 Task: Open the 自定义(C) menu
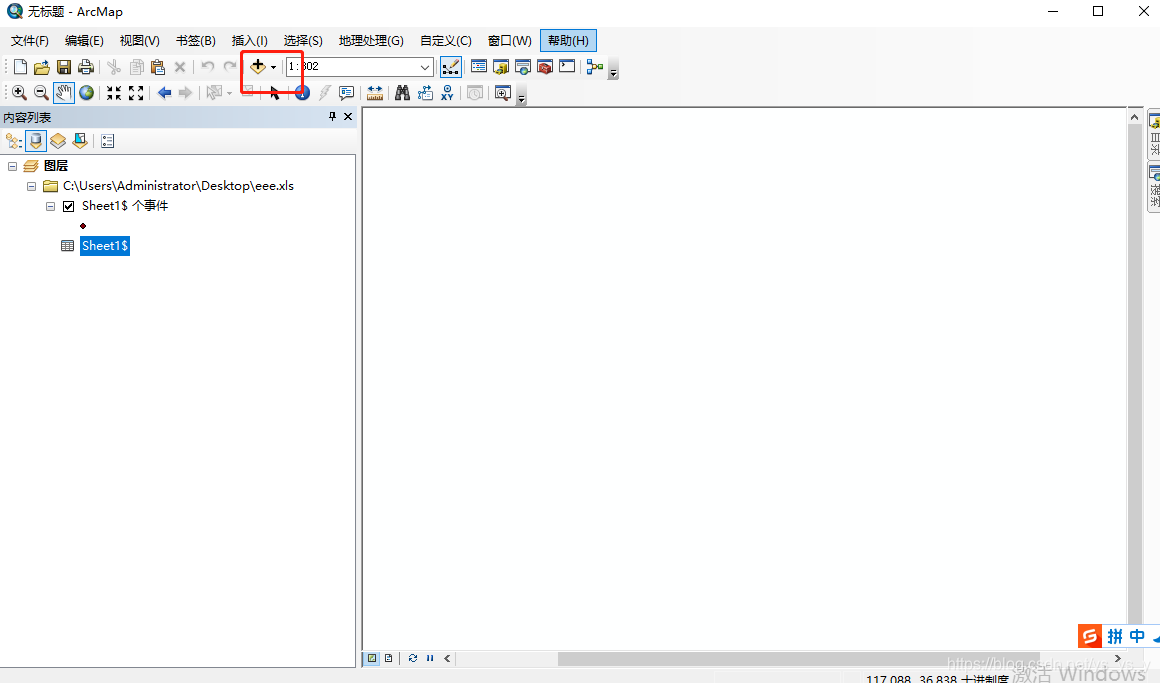(x=445, y=41)
